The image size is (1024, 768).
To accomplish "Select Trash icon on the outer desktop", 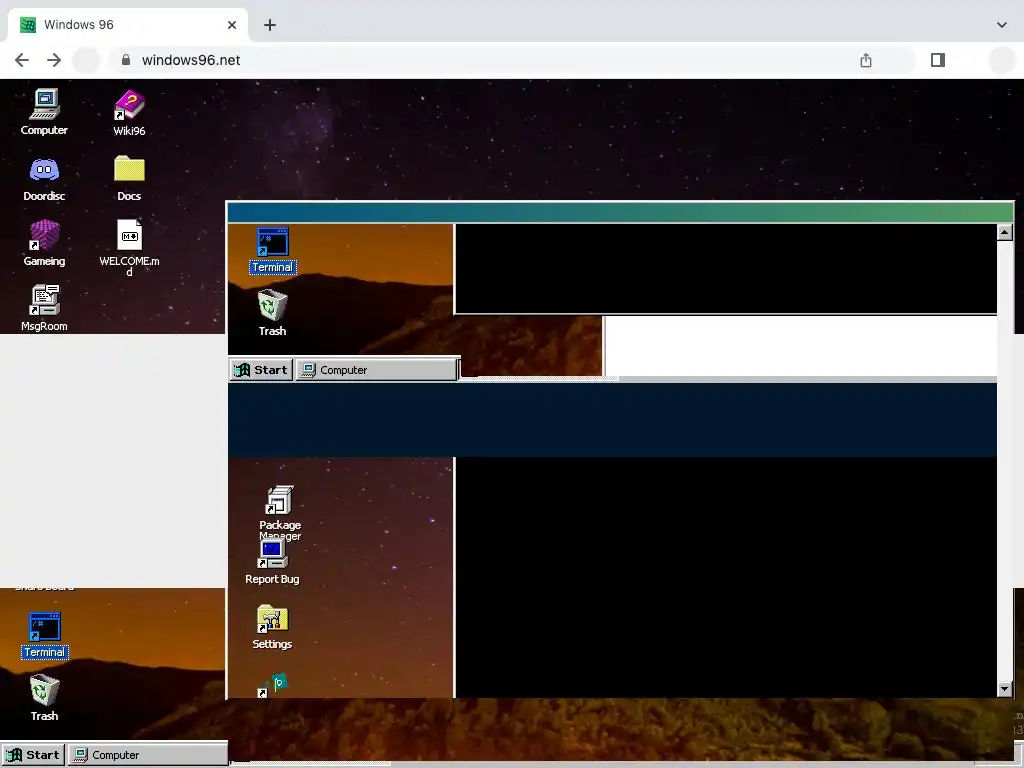I will coord(44,697).
